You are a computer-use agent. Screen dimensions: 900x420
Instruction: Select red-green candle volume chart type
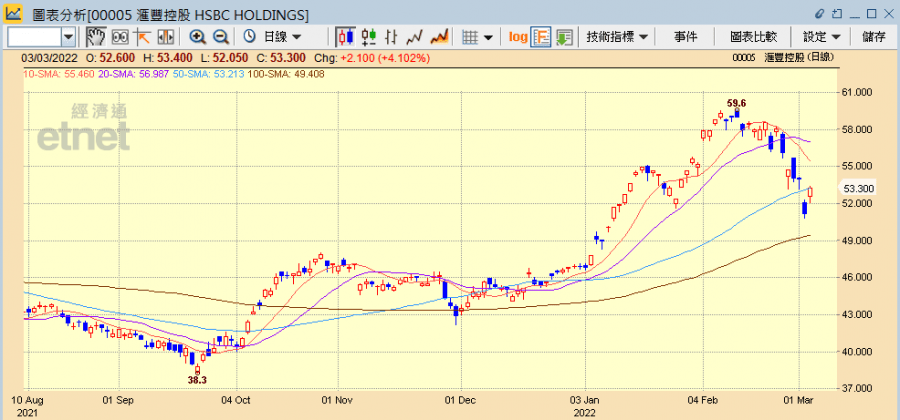369,37
